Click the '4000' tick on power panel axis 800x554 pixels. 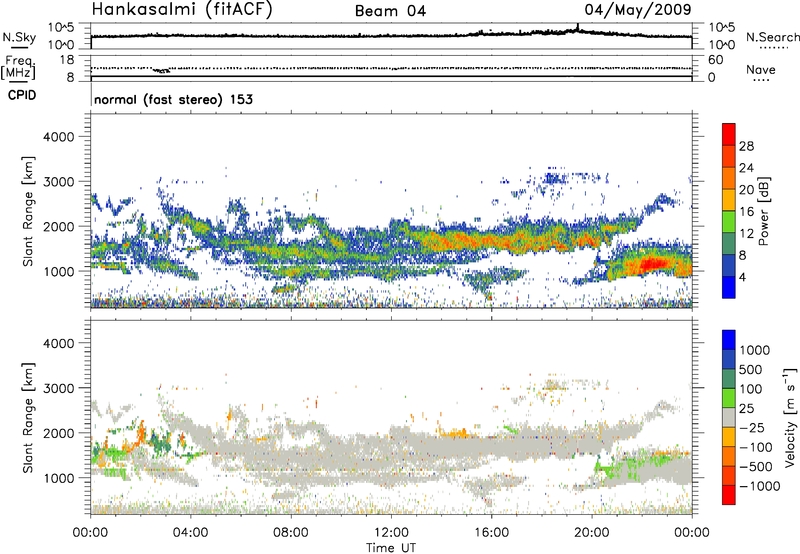pos(58,137)
